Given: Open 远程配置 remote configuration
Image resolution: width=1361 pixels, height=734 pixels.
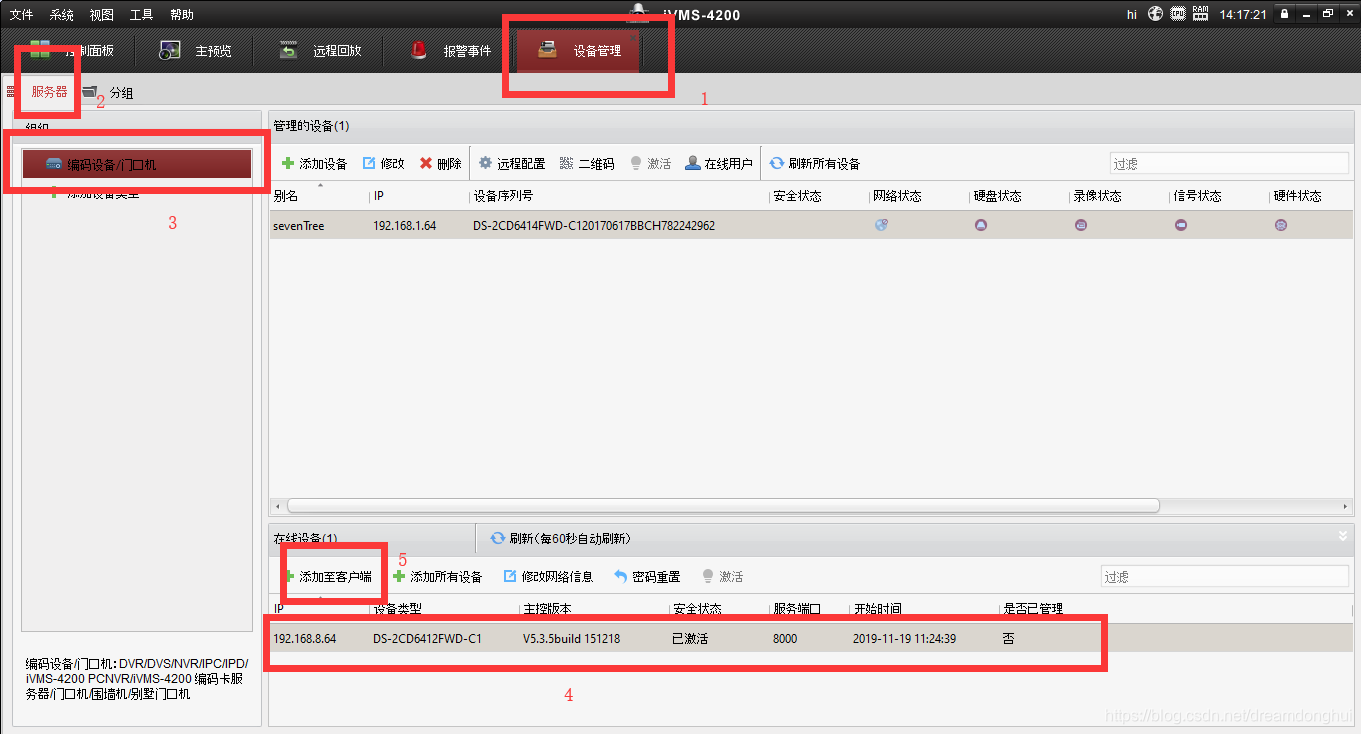Looking at the screenshot, I should point(512,163).
